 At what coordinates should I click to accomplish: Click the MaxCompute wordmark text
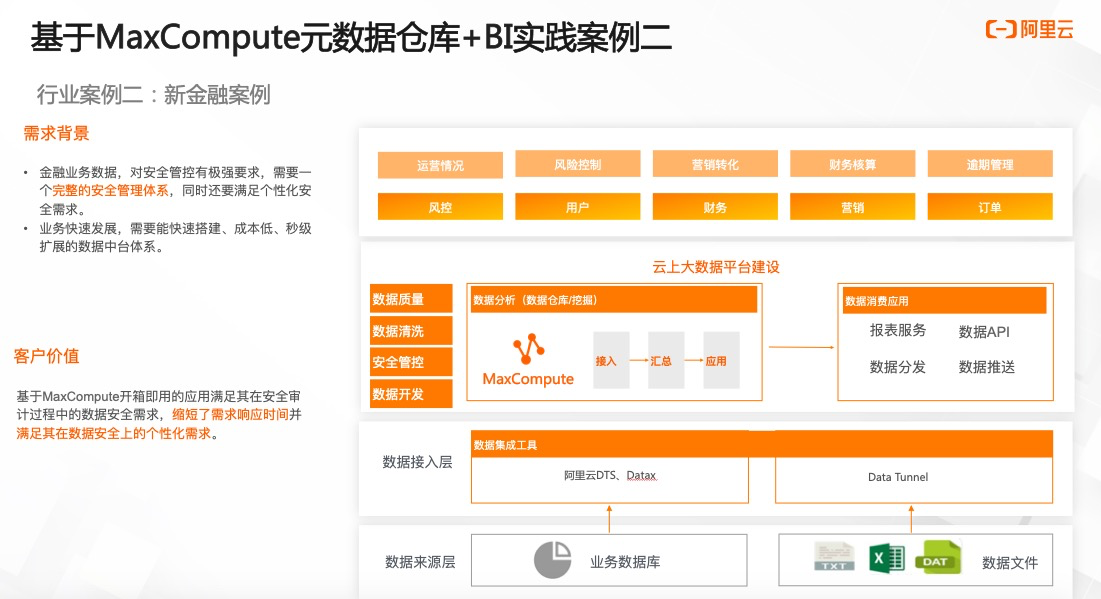click(x=528, y=379)
